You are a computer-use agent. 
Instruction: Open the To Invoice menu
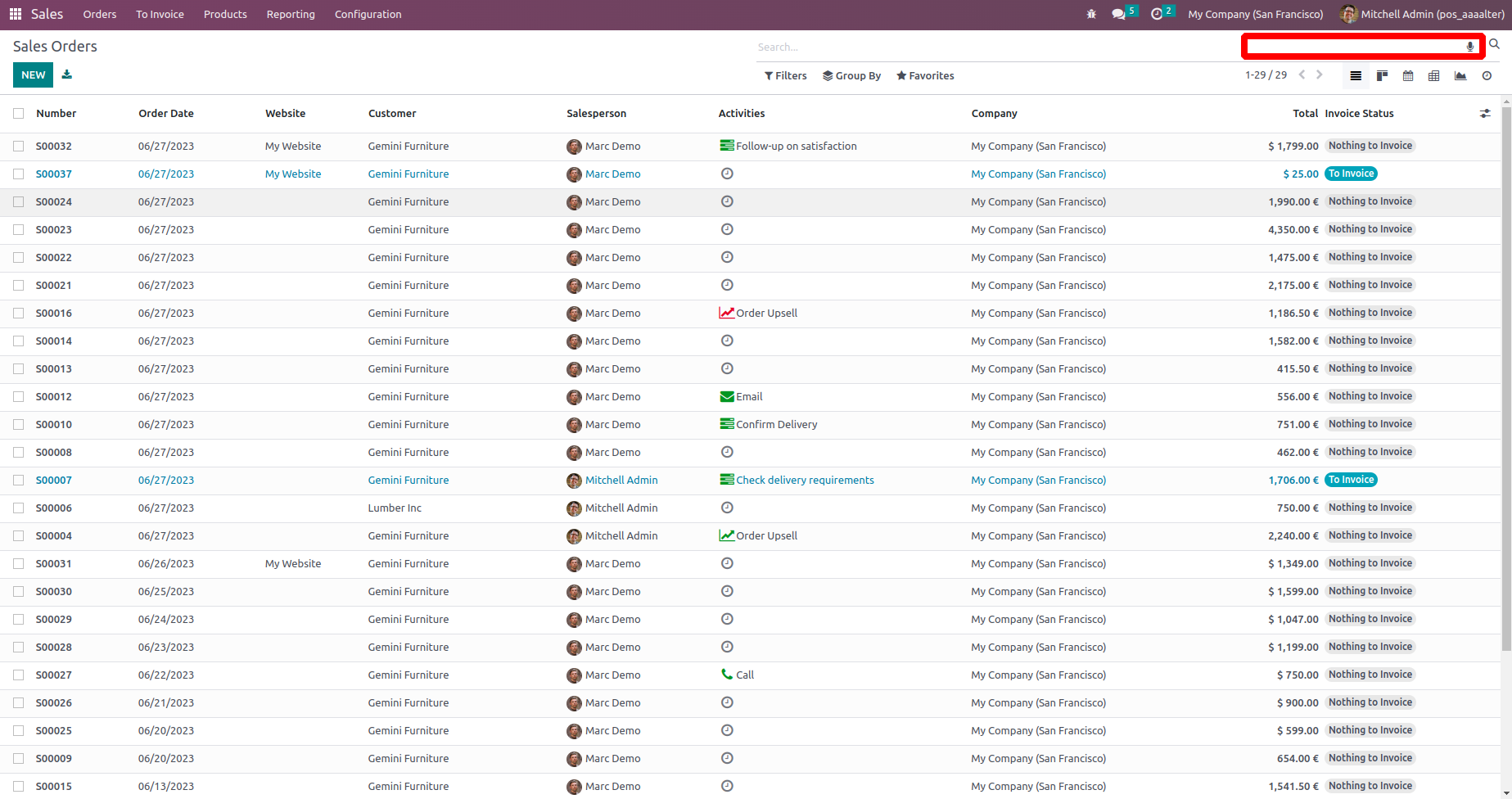pos(160,14)
